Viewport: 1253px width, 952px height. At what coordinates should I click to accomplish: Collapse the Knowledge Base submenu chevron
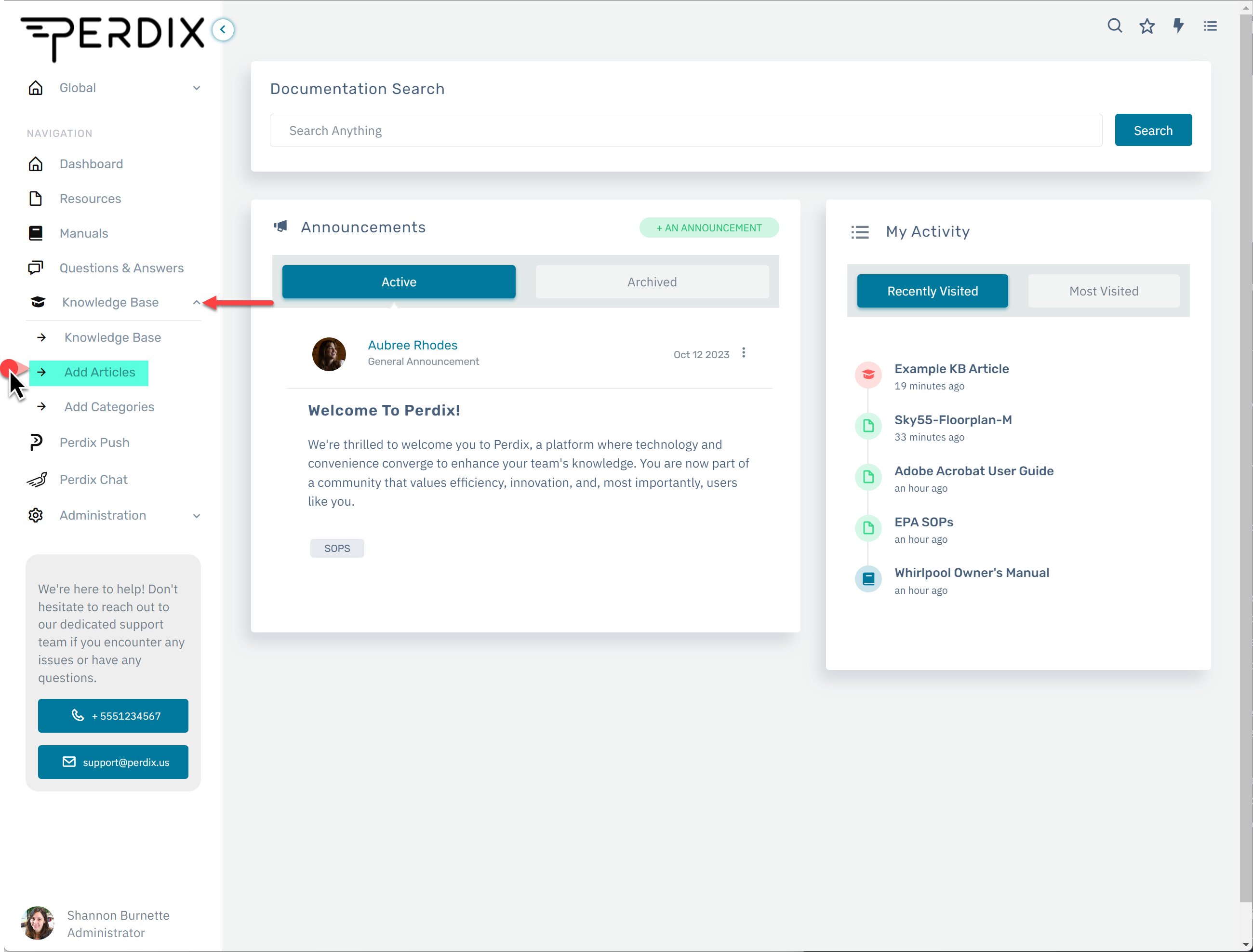coord(197,302)
